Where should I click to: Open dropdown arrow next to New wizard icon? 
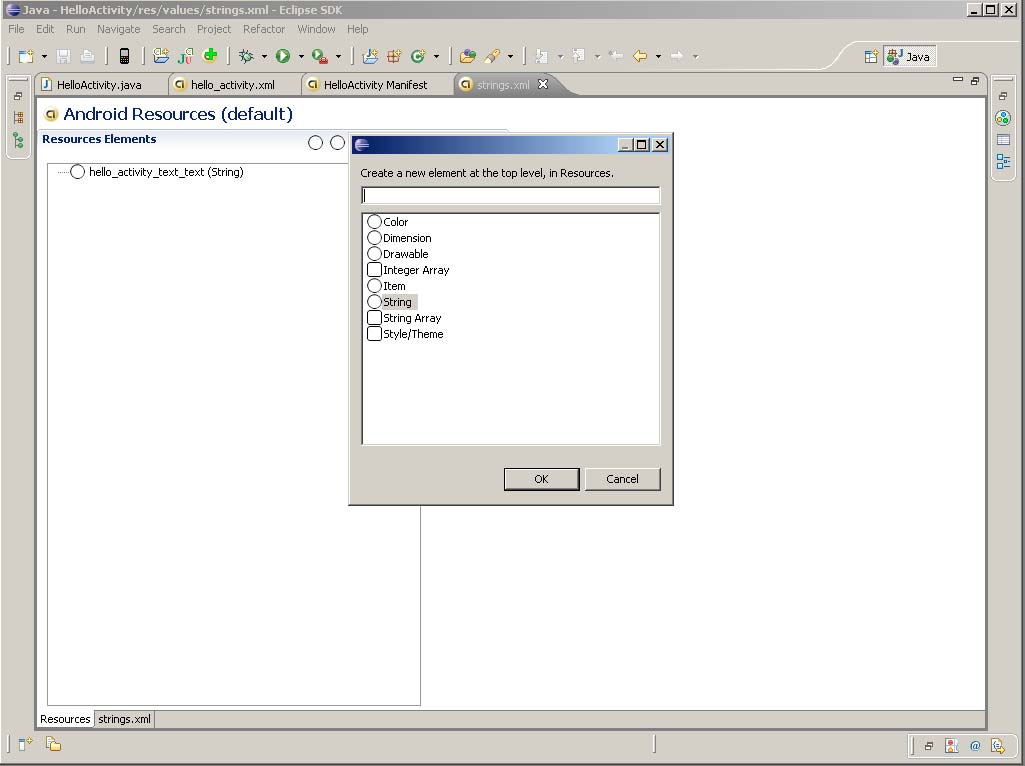[44, 57]
